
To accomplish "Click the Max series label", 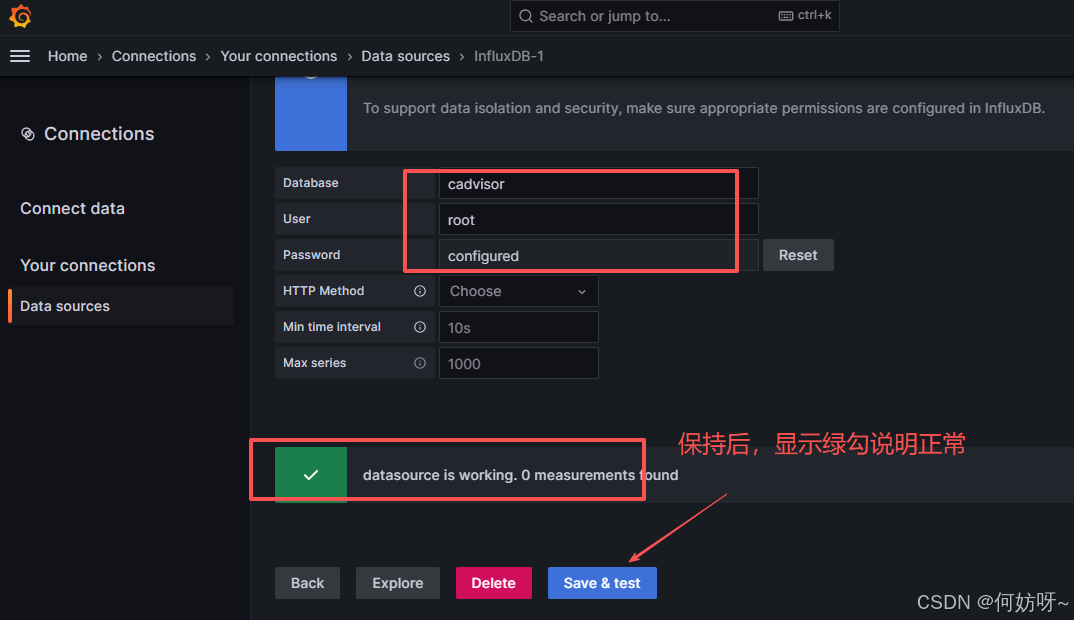I will [314, 362].
